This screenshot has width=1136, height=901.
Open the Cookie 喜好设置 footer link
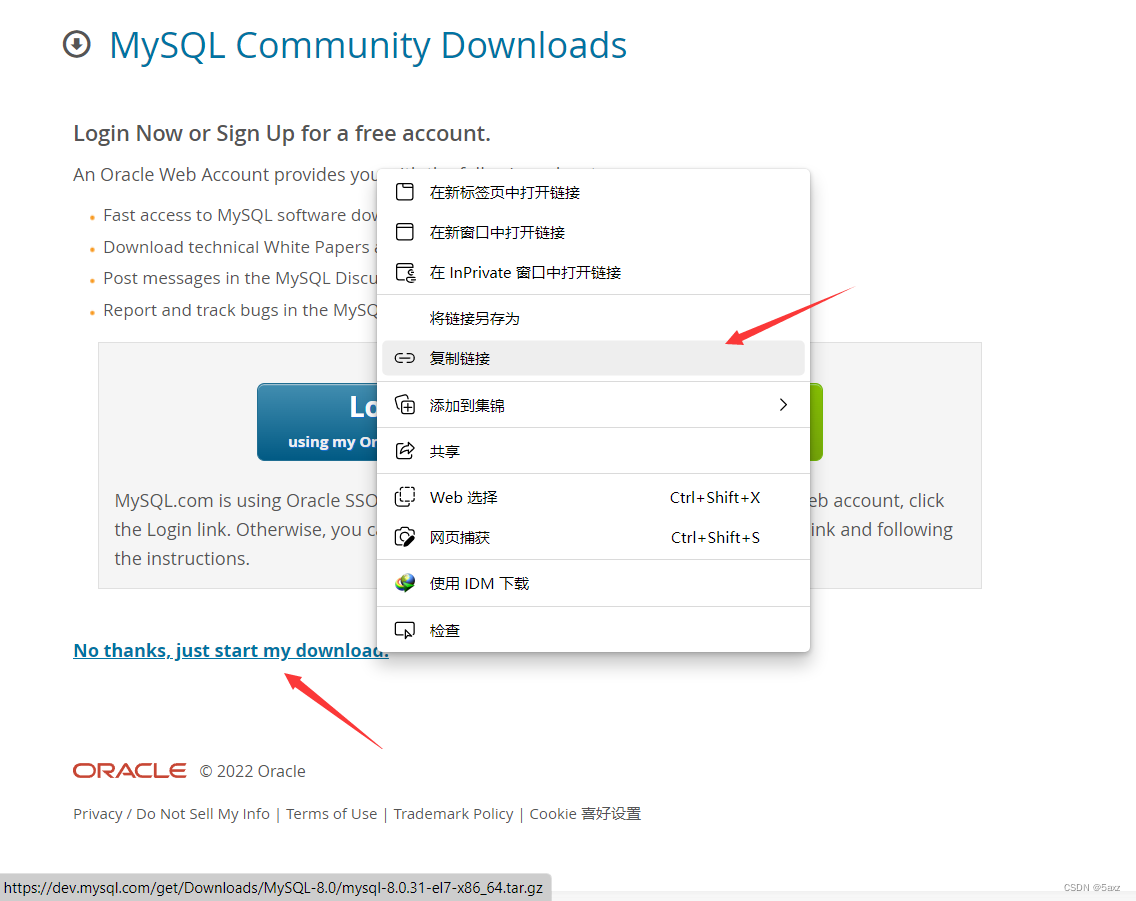coord(585,813)
